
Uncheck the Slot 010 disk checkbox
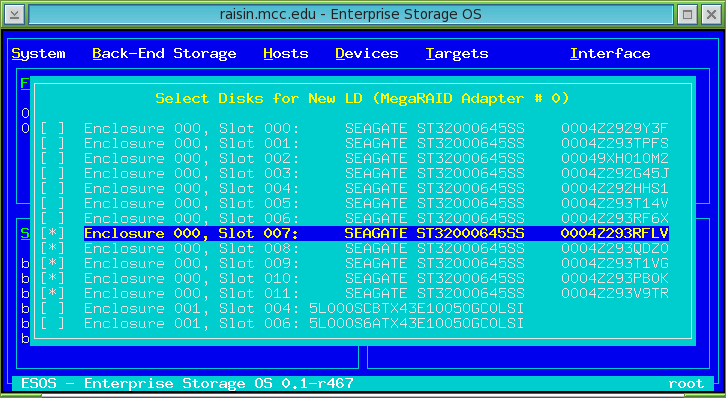coord(52,278)
